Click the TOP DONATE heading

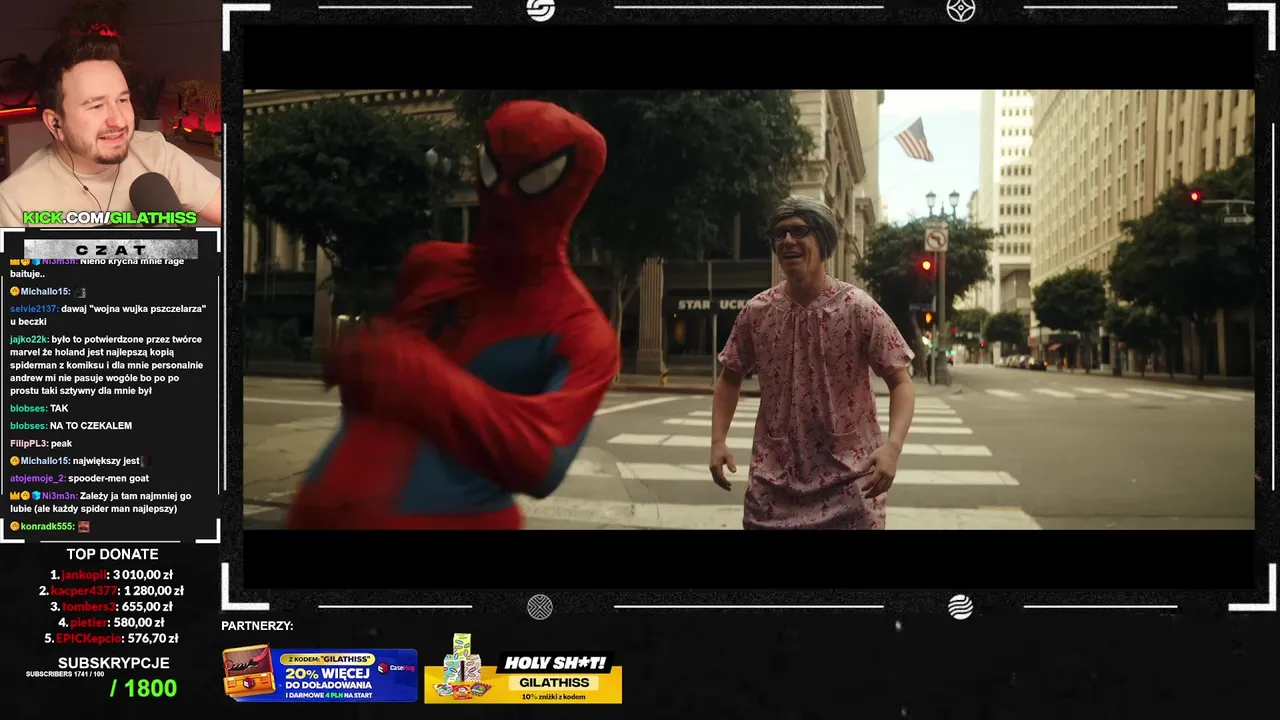pyautogui.click(x=112, y=554)
